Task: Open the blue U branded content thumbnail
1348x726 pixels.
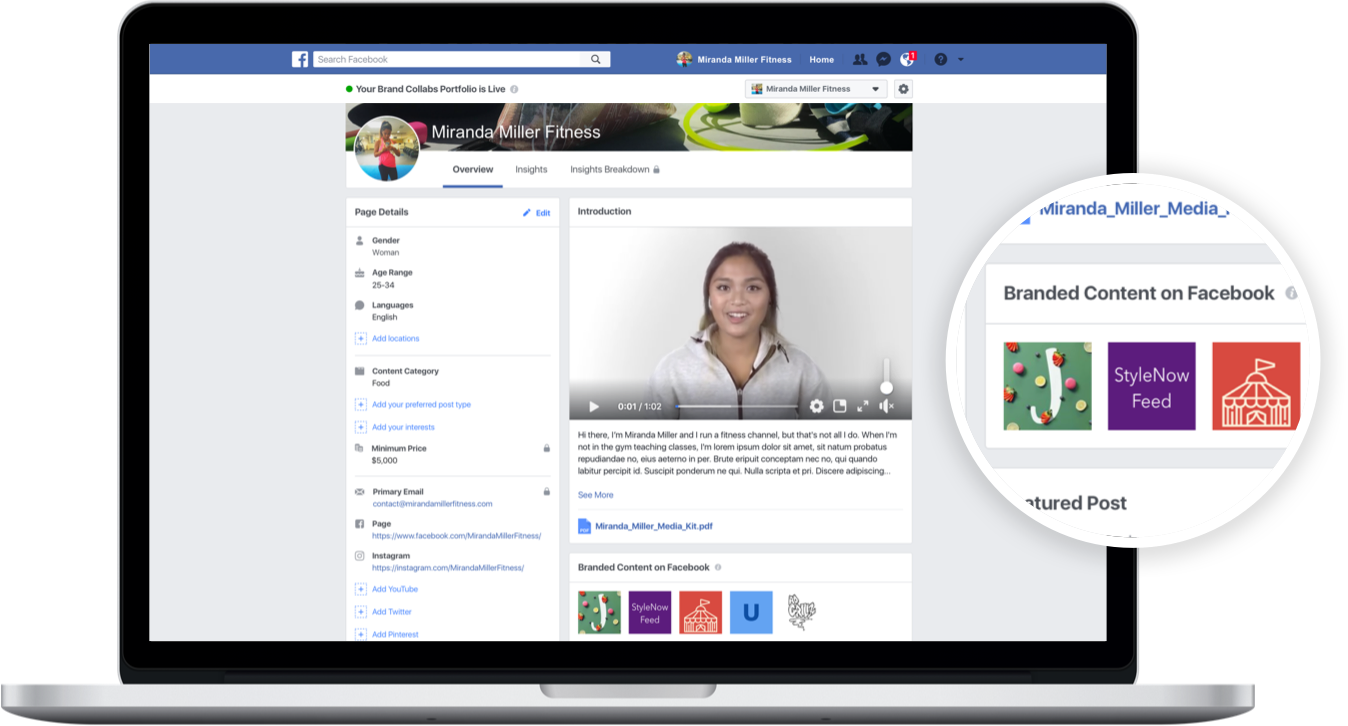Action: pyautogui.click(x=751, y=612)
